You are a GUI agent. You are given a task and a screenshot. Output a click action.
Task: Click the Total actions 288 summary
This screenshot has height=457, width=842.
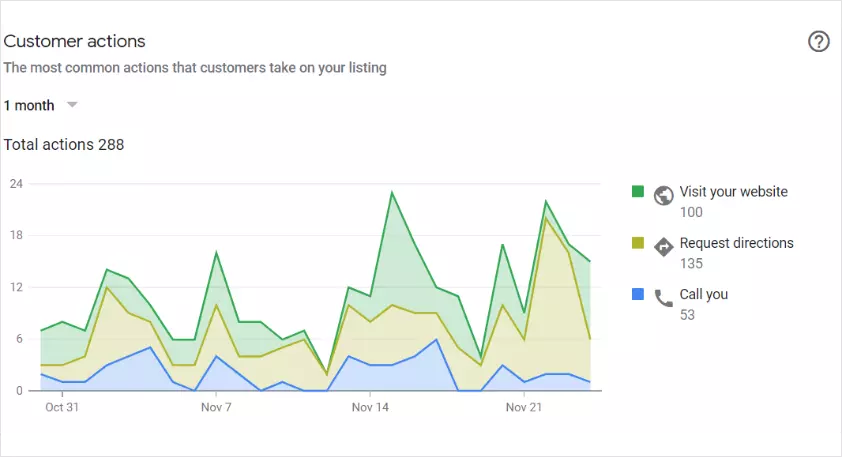(x=64, y=145)
